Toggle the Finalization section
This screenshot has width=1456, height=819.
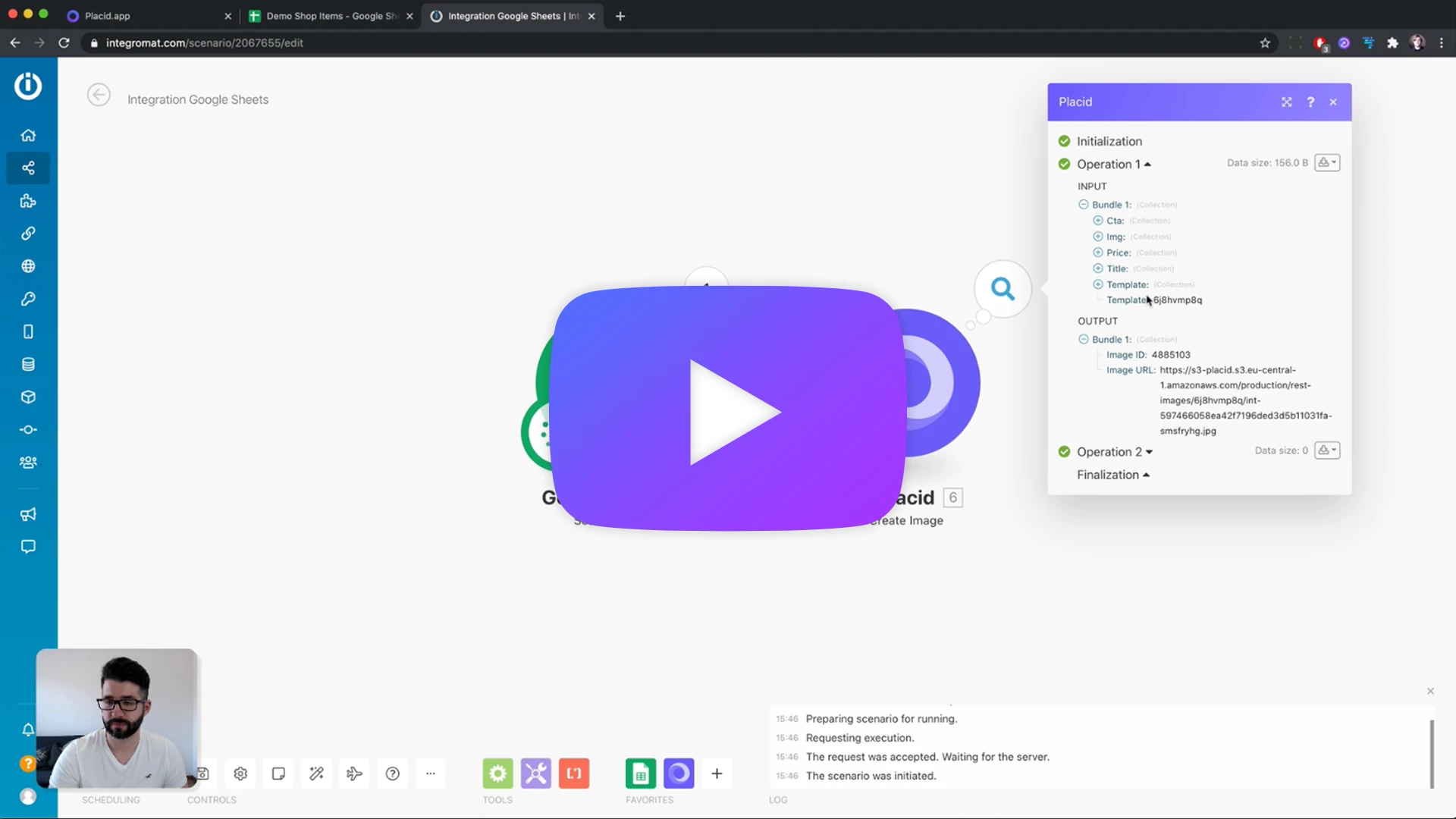pyautogui.click(x=1113, y=475)
